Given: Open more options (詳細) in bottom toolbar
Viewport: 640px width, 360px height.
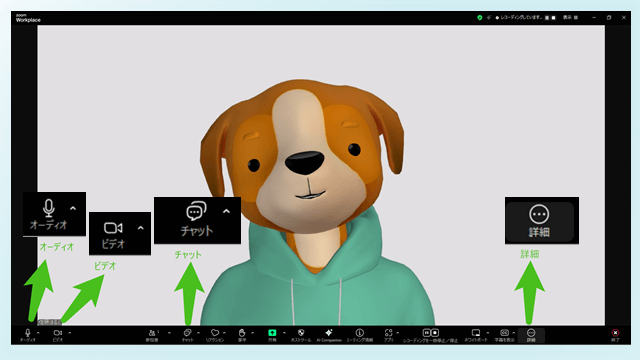Looking at the screenshot, I should coord(531,335).
